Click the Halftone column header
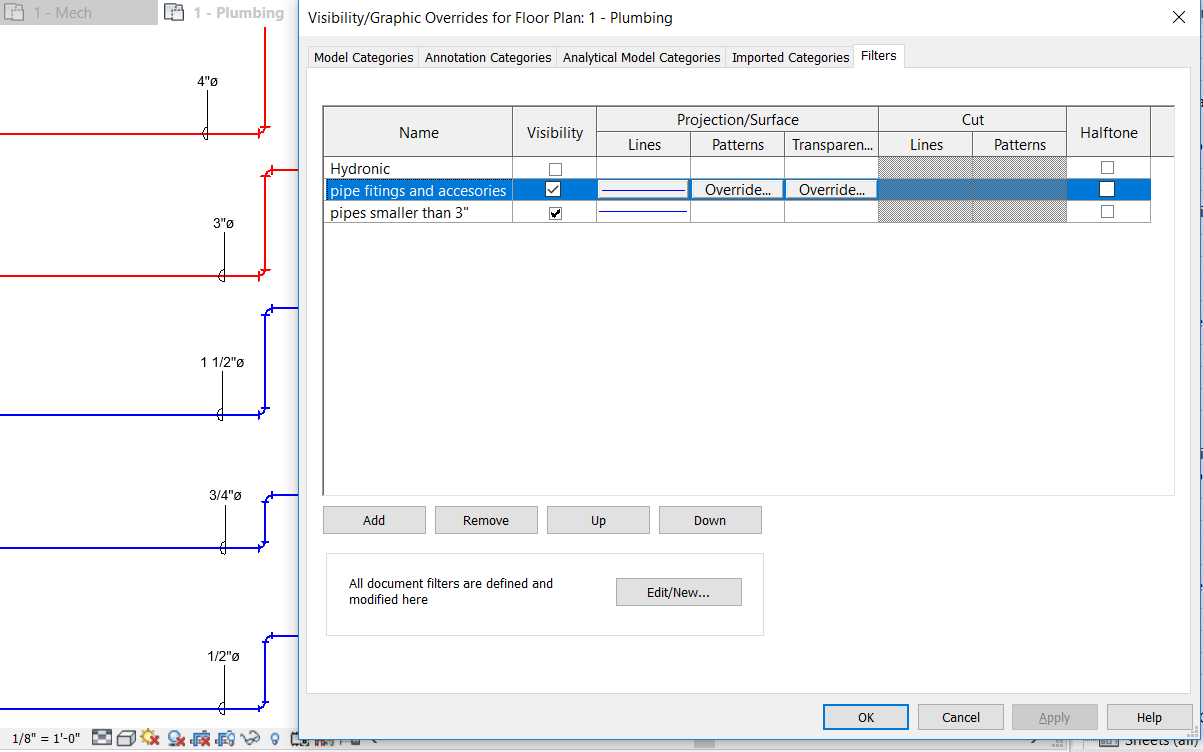 point(1108,132)
